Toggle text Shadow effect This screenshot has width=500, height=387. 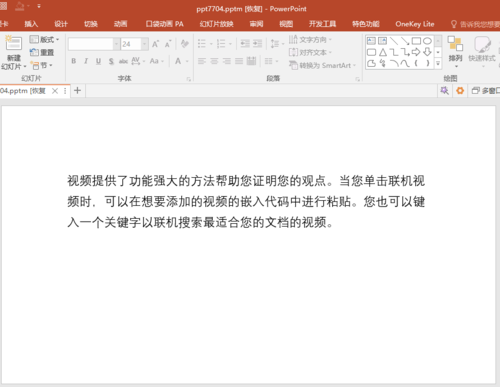111,61
